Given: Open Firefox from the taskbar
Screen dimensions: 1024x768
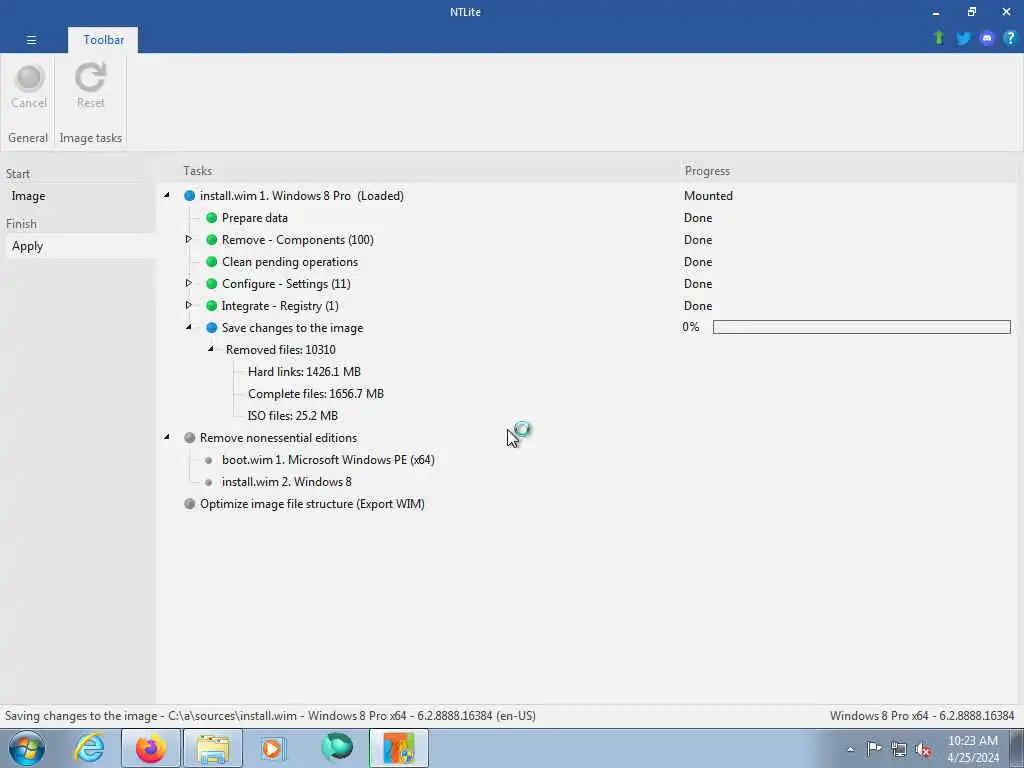Looking at the screenshot, I should pyautogui.click(x=151, y=748).
